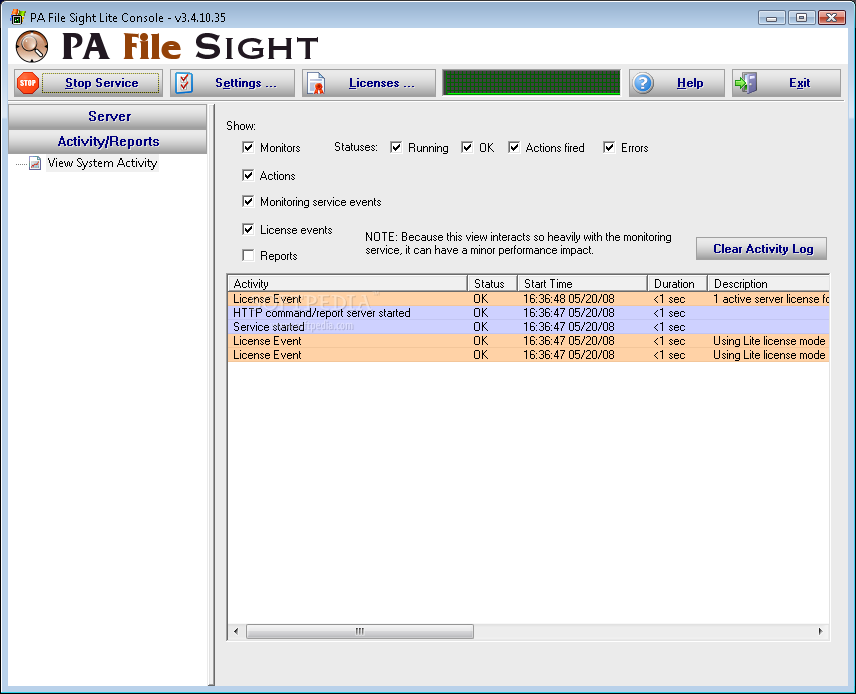Click the Help button label
Image resolution: width=856 pixels, height=694 pixels.
[689, 83]
